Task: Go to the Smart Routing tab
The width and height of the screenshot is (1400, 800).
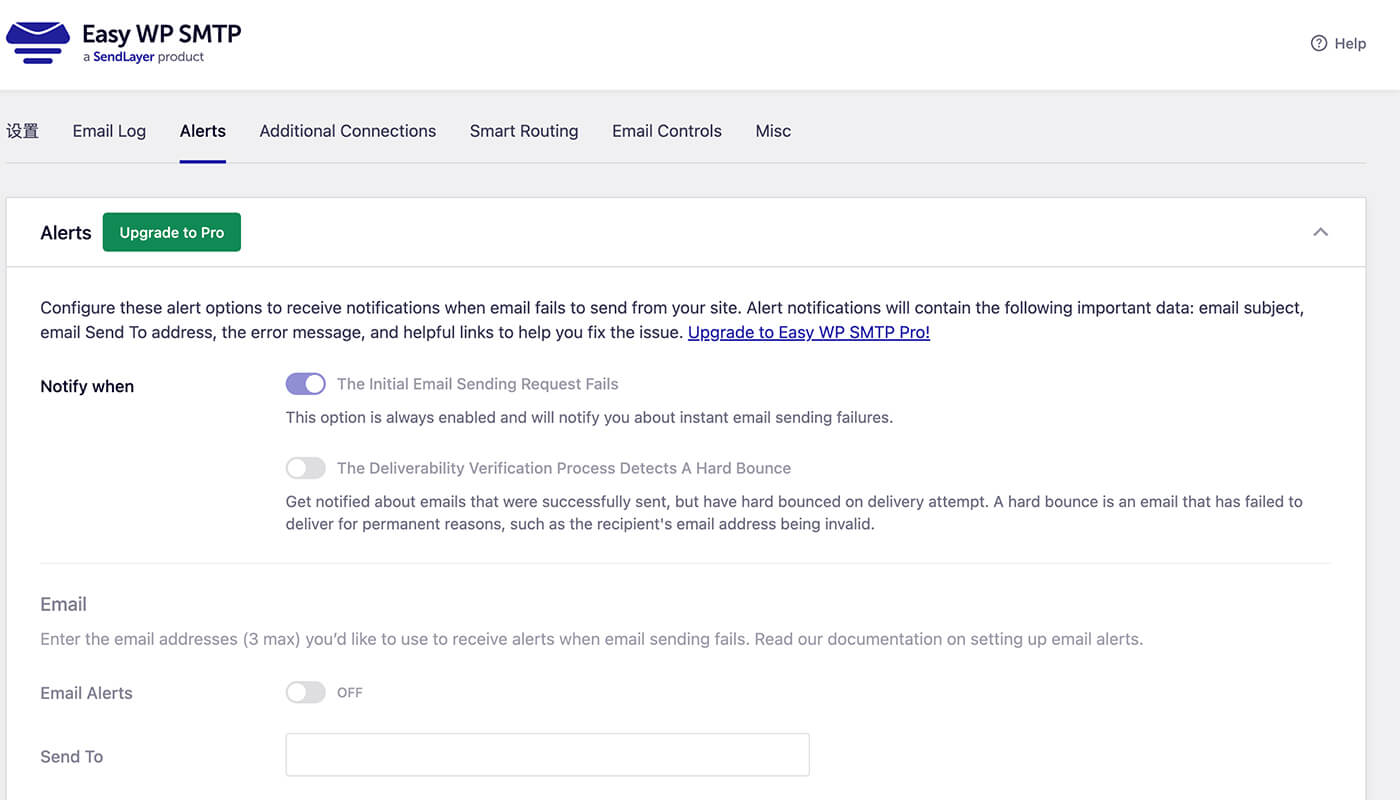Action: coord(524,131)
